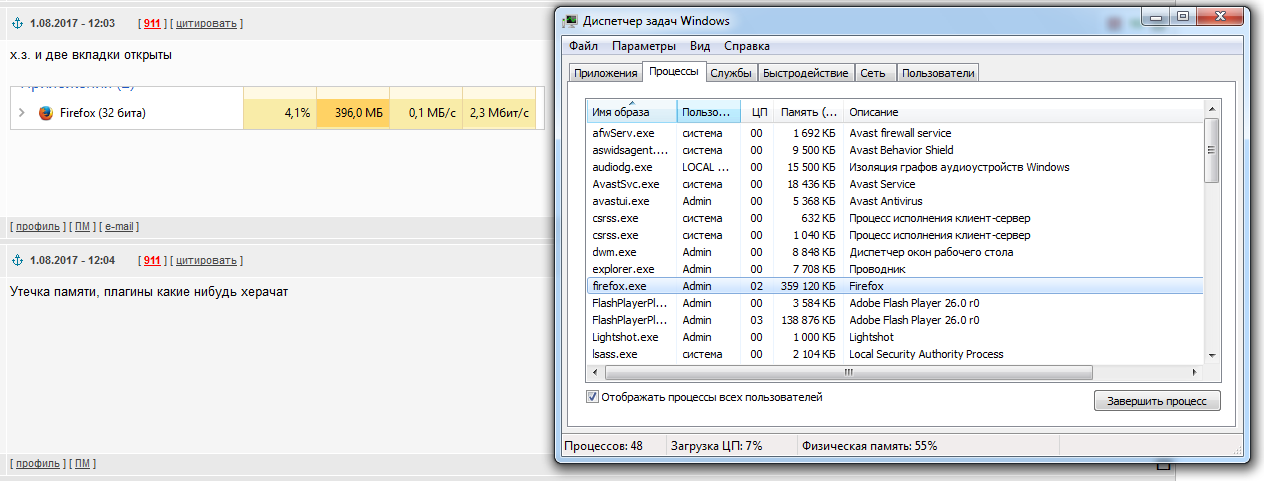
Task: Maximize the Диспетчер задач Windows window
Action: point(1182,15)
